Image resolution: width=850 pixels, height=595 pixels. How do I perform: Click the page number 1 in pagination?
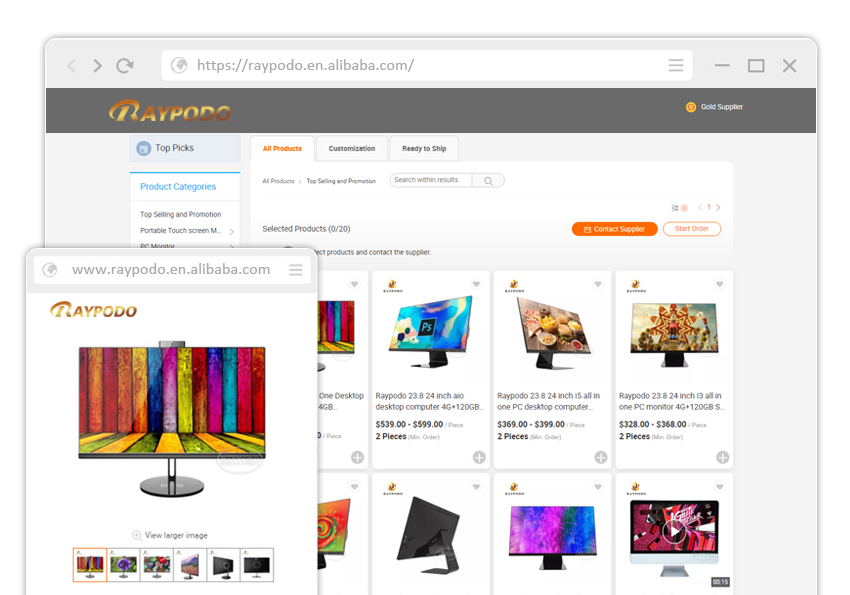point(709,207)
